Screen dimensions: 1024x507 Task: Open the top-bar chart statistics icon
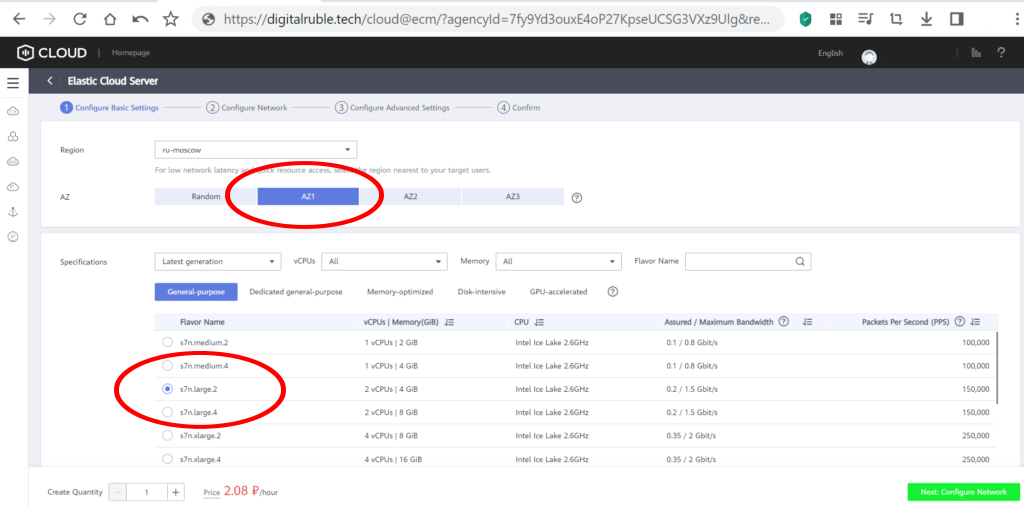tap(976, 53)
